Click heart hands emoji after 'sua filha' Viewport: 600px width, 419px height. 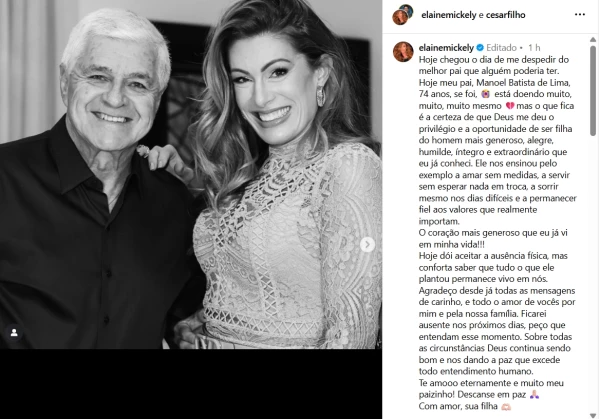coord(506,406)
